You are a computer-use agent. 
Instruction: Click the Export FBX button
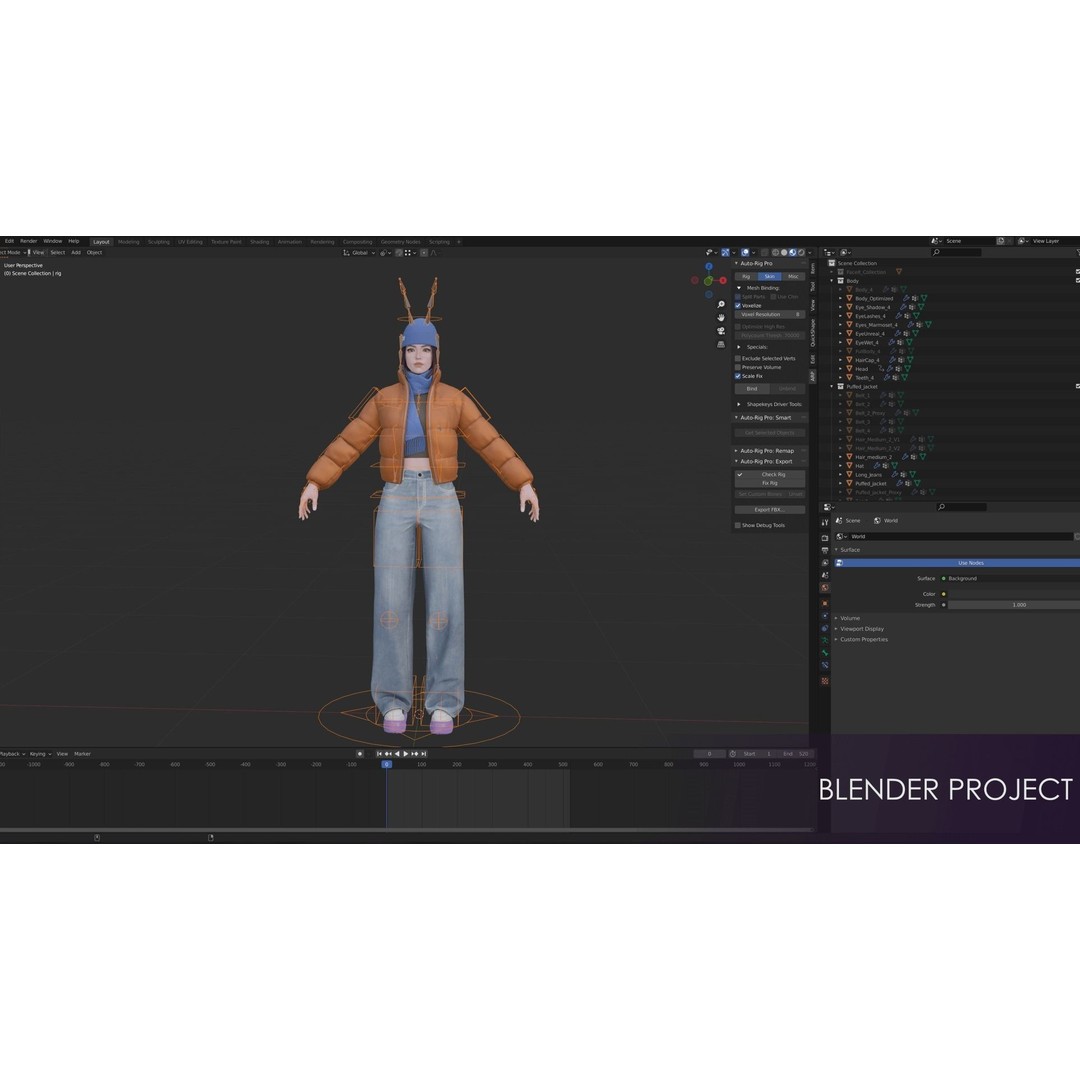(x=770, y=510)
